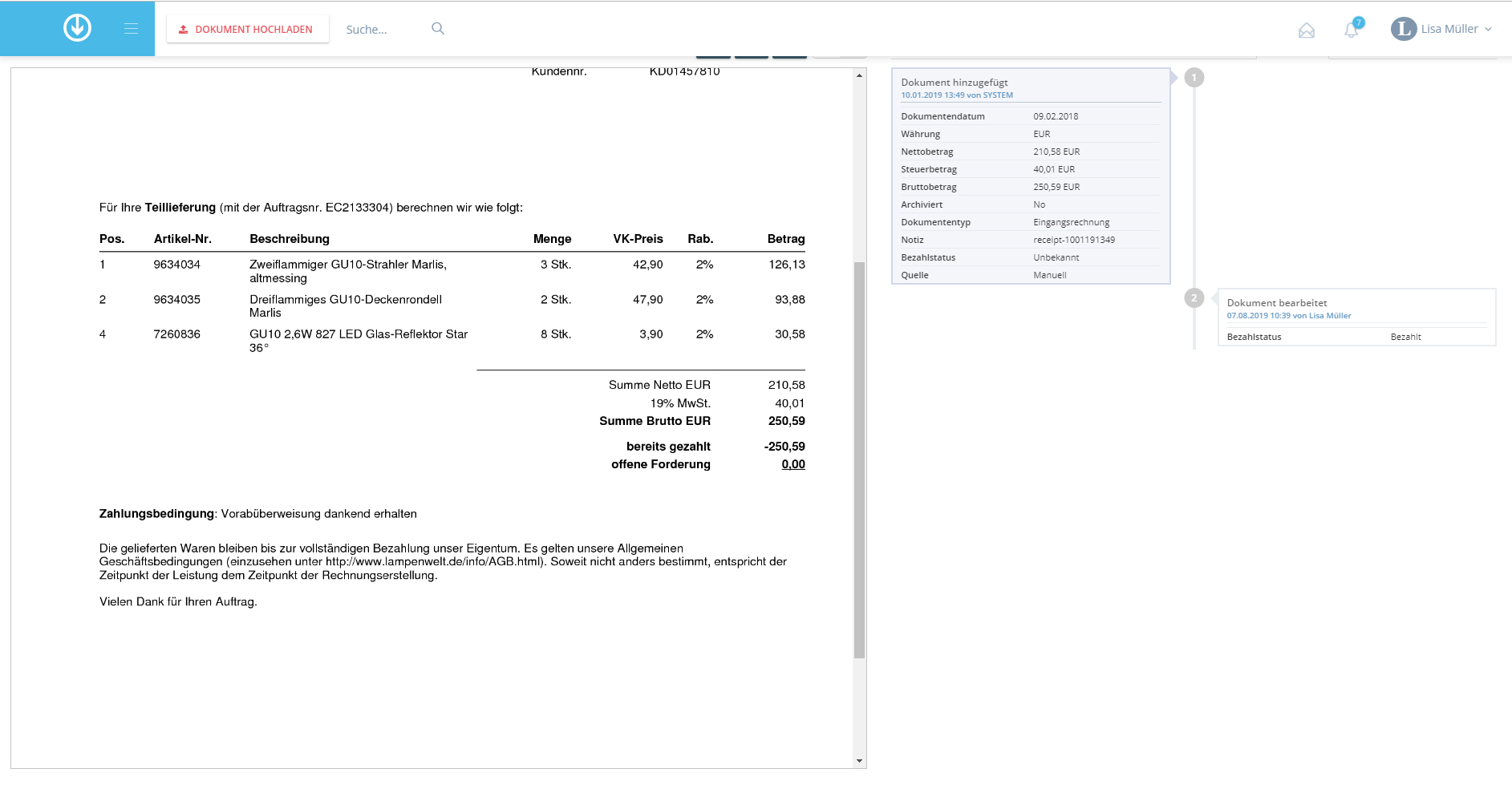Click the 07.08.2019 10:39 von Lisa Müller timestamp
This screenshot has width=1512, height=789.
[x=1288, y=316]
